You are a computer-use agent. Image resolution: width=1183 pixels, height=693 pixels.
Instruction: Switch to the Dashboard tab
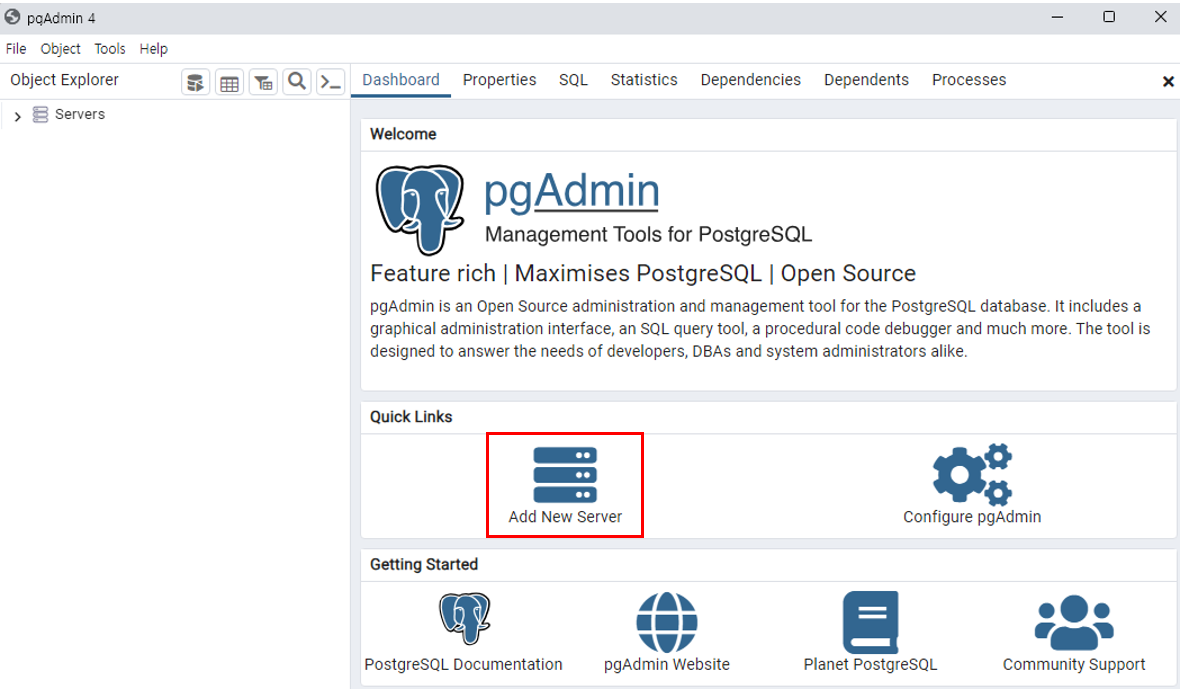coord(401,80)
